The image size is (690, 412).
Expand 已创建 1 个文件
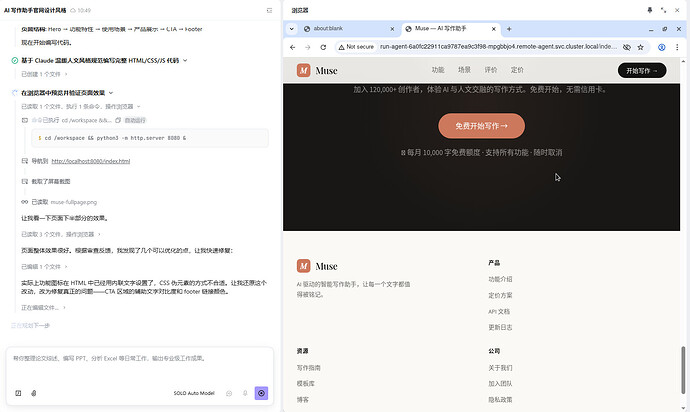point(44,74)
